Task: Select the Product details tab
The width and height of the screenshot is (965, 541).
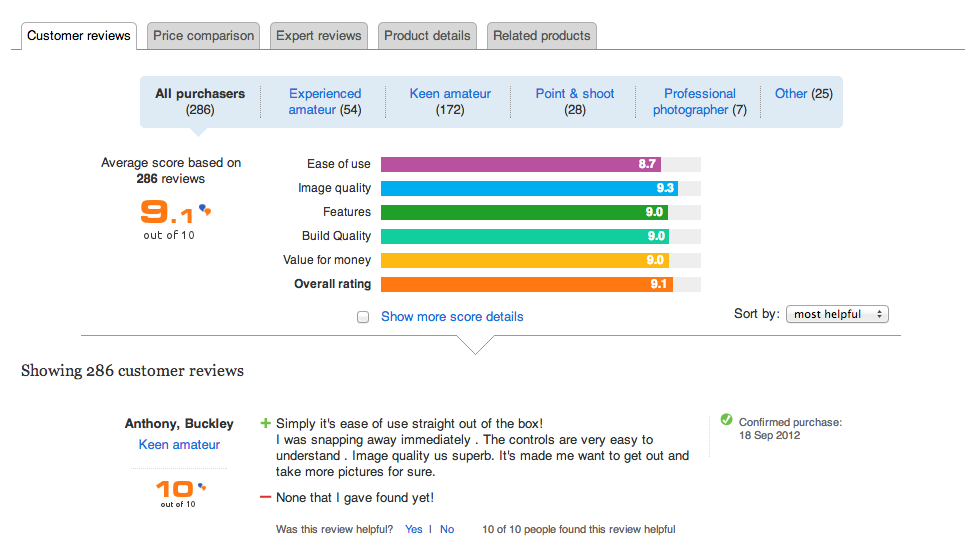Action: [x=427, y=36]
